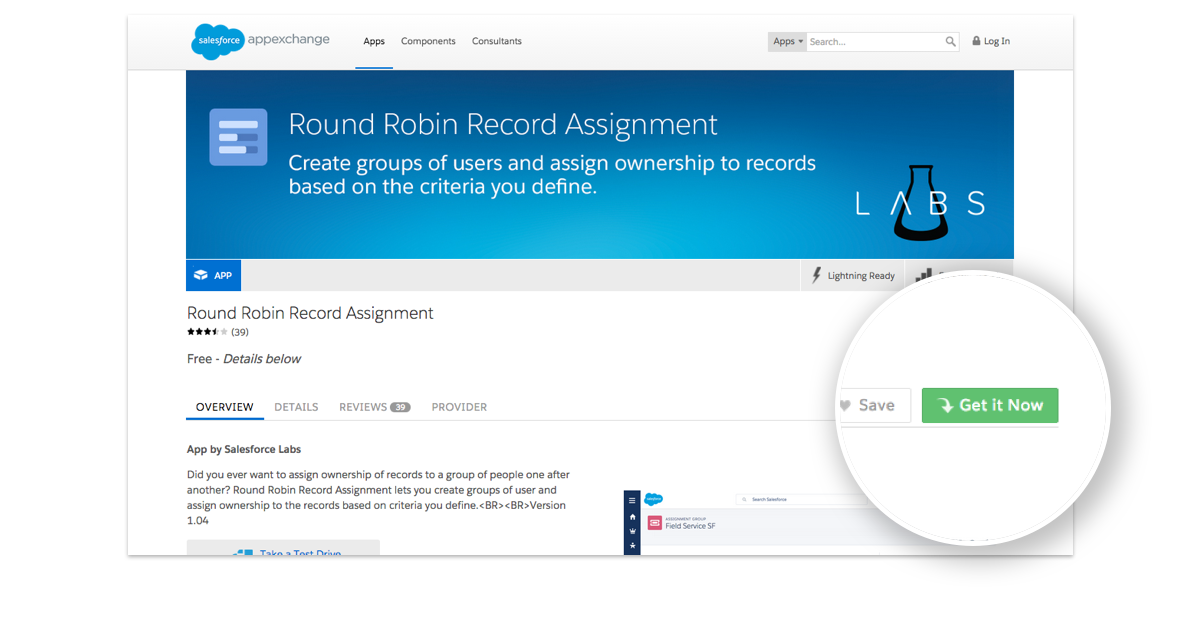Open the Consultants navigation tab

pos(497,42)
